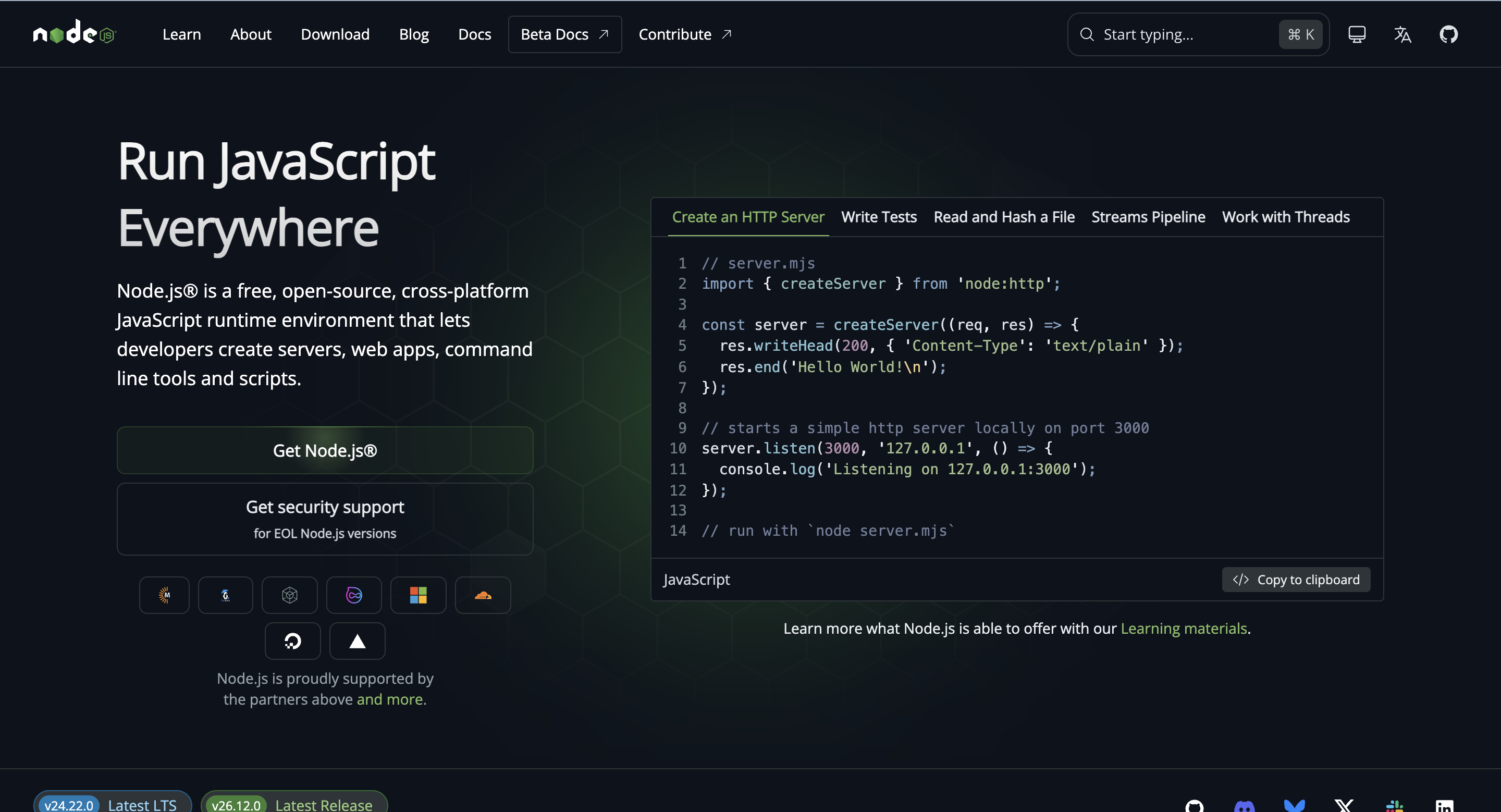Open Beta Docs external link
This screenshot has height=812, width=1501.
(564, 34)
